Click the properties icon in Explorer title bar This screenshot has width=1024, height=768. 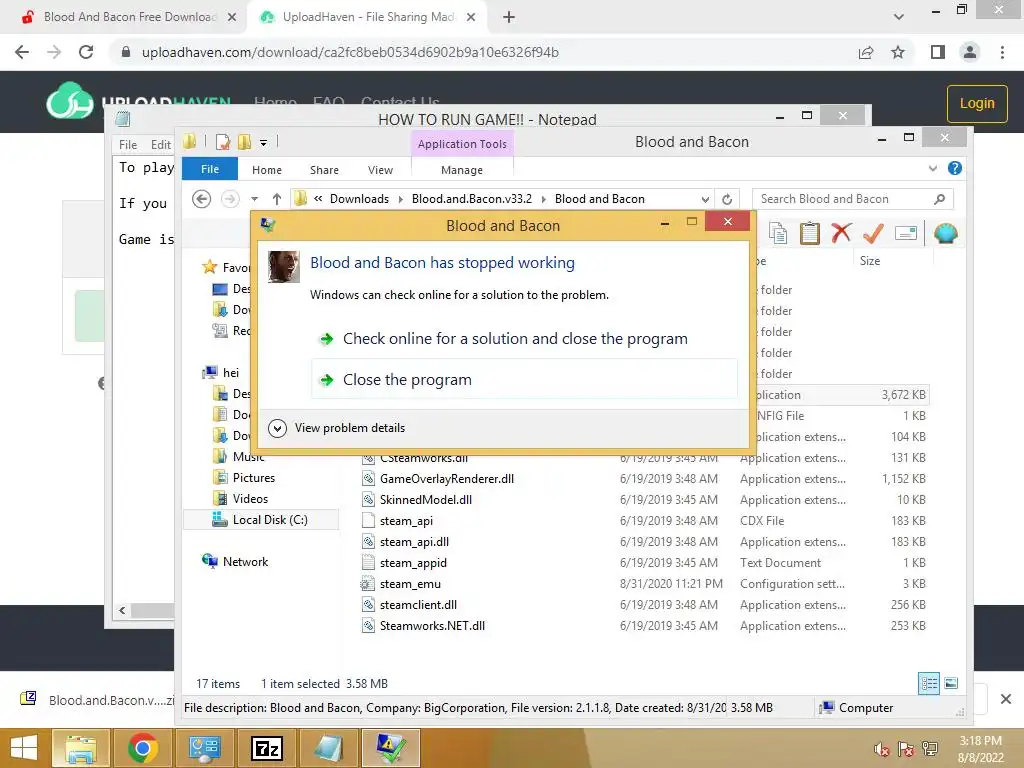(x=223, y=142)
